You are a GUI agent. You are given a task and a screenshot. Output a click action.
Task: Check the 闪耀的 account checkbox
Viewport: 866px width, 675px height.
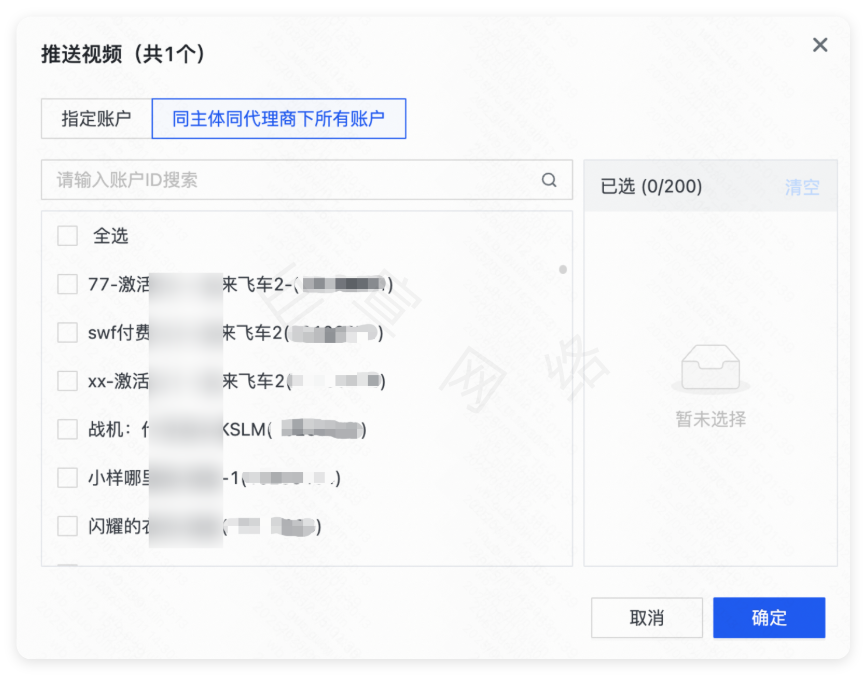point(66,525)
